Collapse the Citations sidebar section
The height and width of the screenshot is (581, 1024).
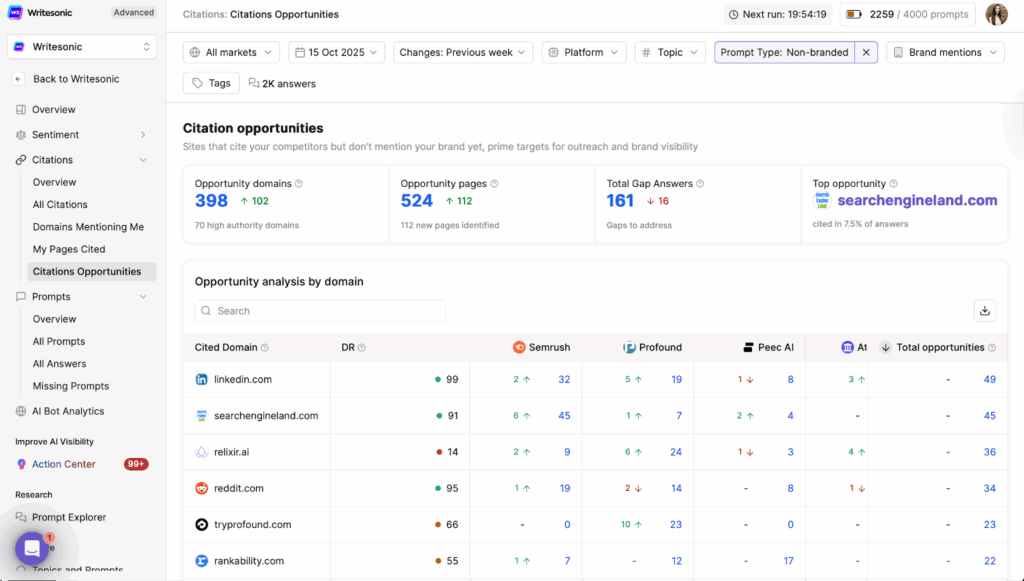143,160
